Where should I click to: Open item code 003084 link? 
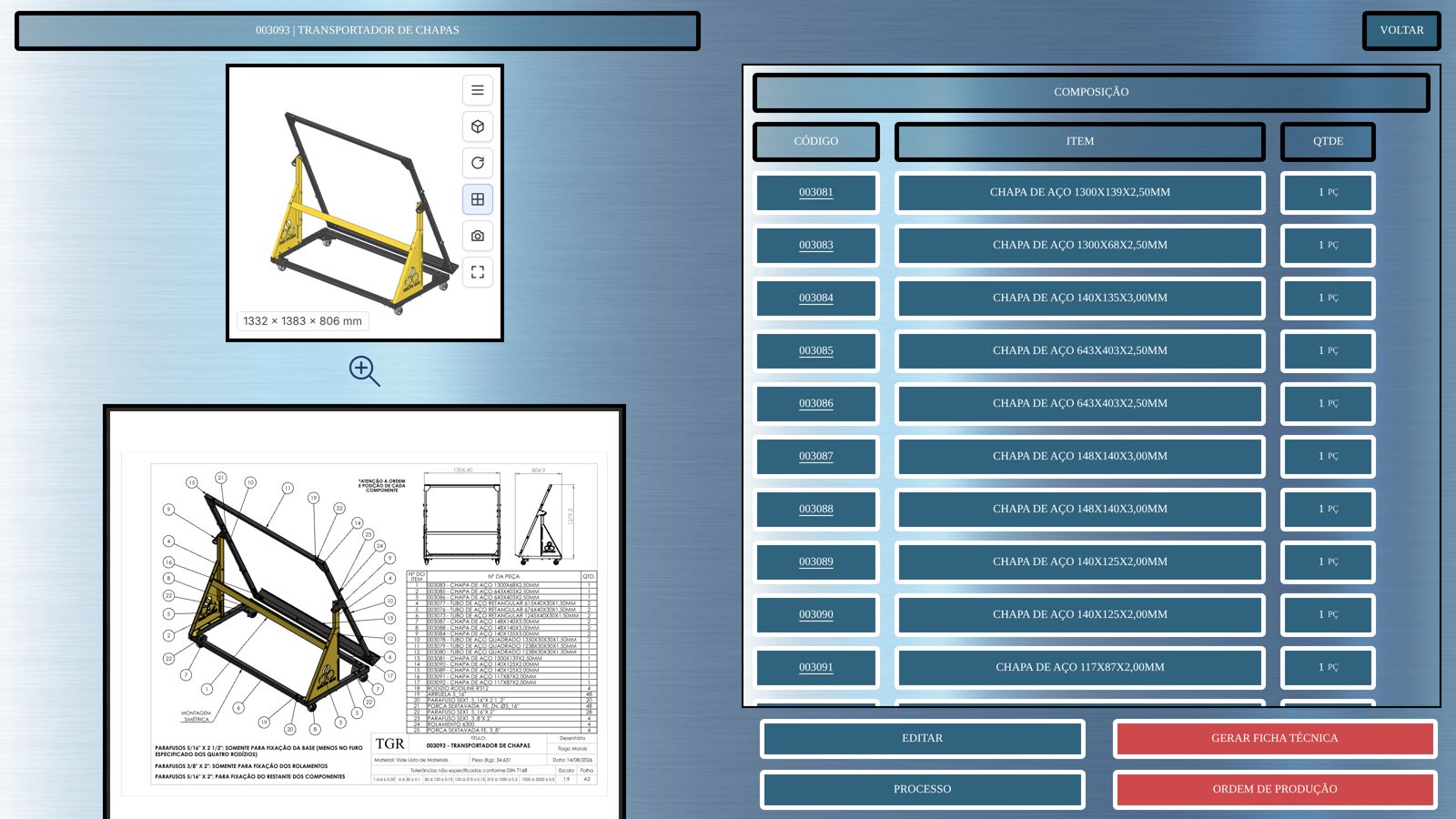coord(816,298)
